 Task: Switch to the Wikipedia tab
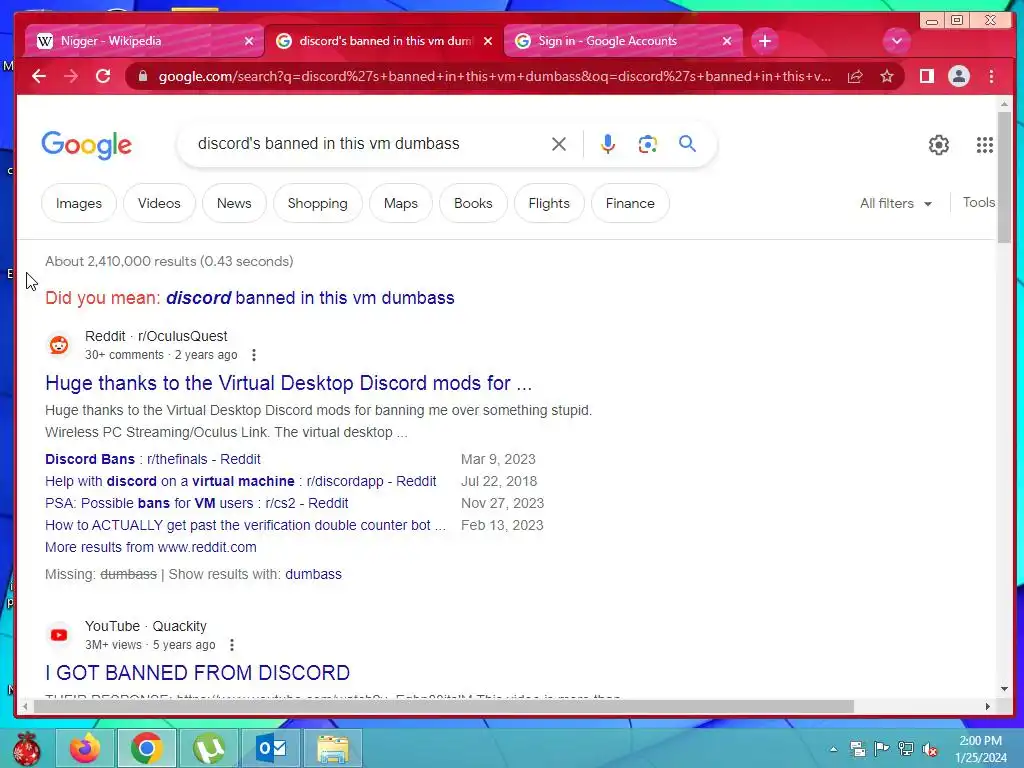coord(144,41)
